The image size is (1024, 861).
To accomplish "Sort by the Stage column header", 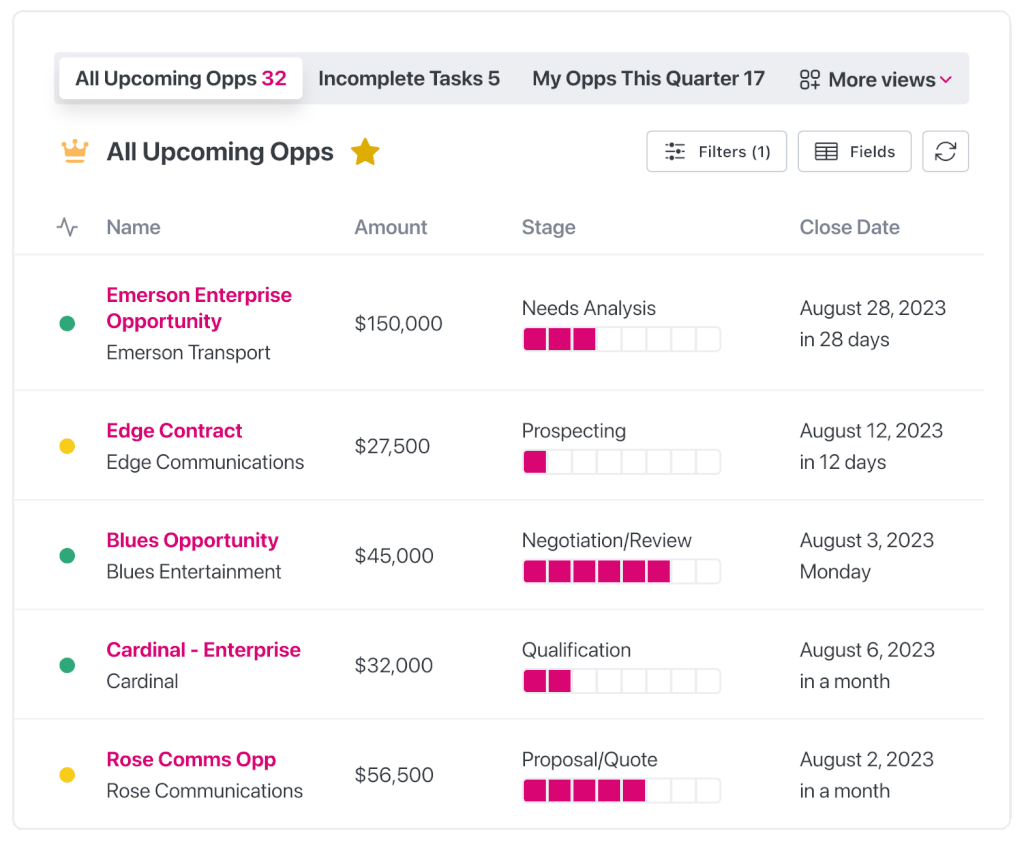I will pyautogui.click(x=549, y=227).
